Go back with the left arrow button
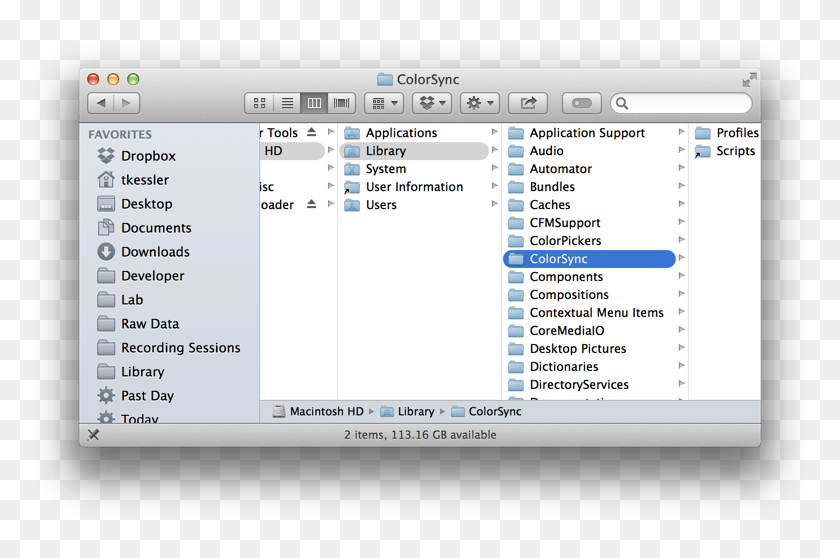 [101, 103]
